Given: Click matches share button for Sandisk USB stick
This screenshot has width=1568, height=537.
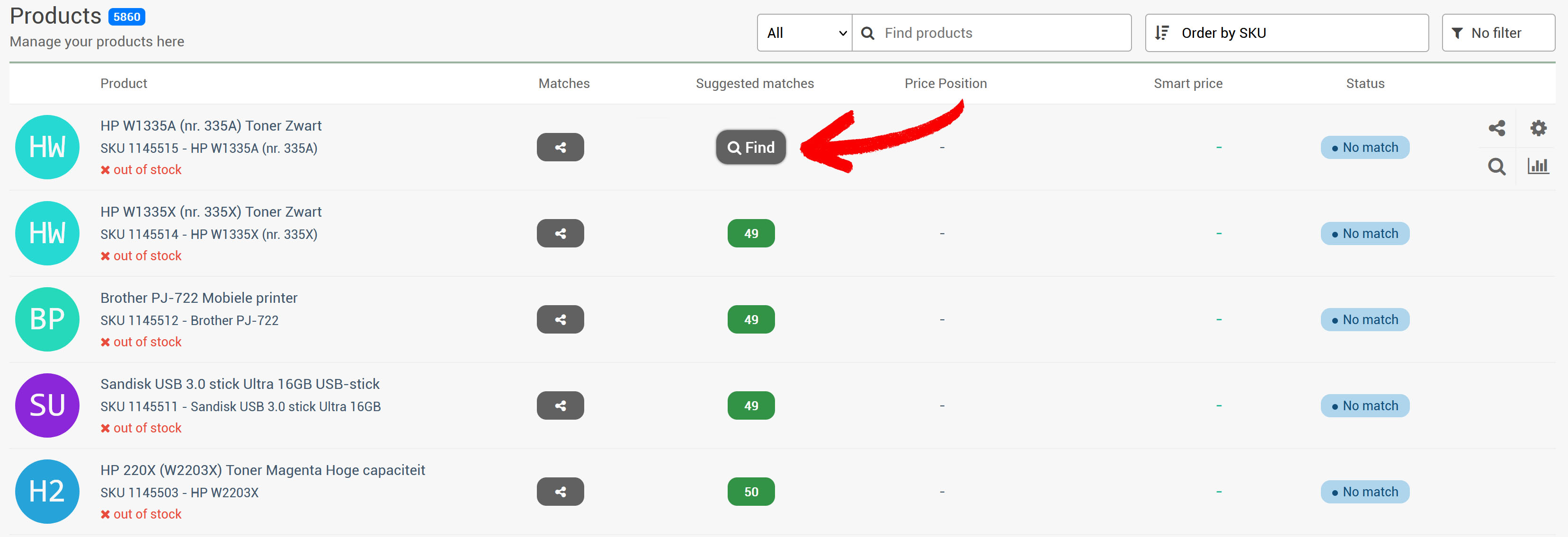Looking at the screenshot, I should (560, 405).
